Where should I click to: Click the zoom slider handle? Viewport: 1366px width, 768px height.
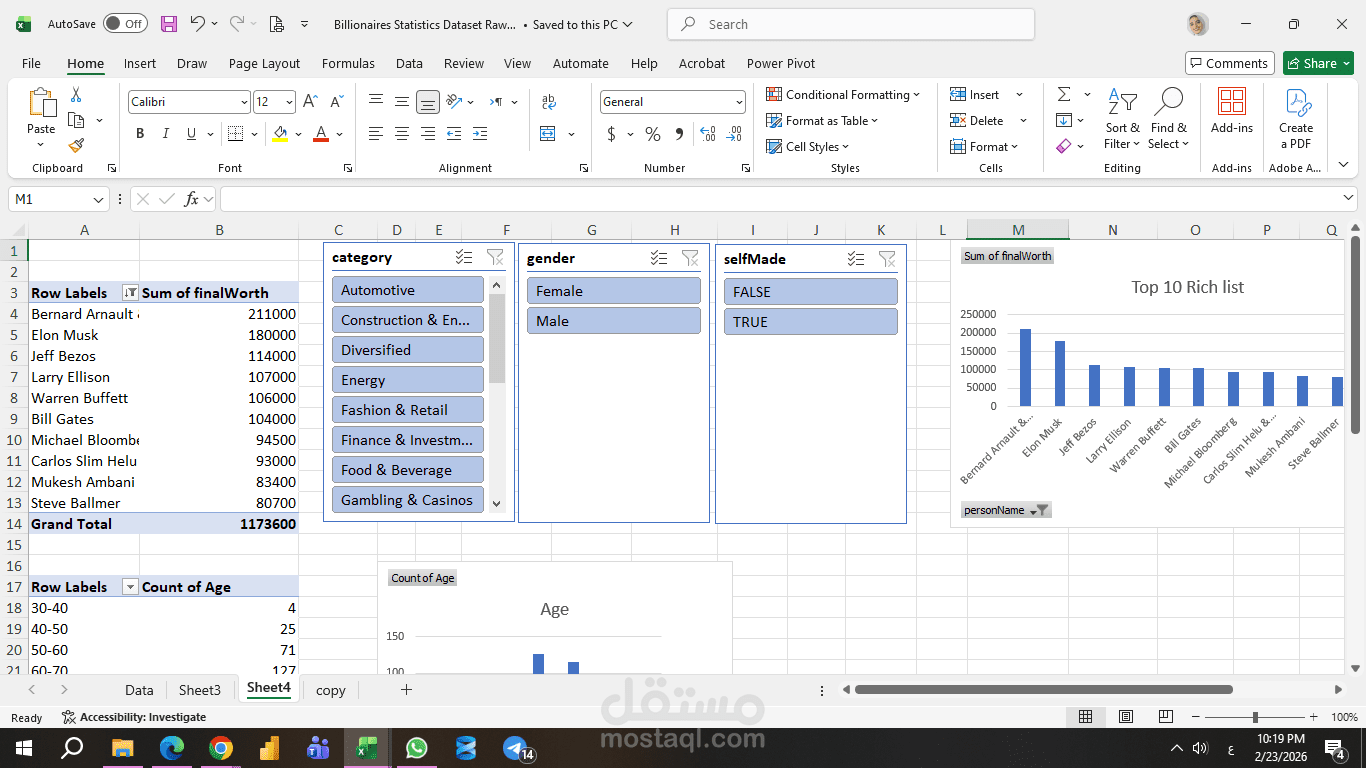tap(1255, 717)
